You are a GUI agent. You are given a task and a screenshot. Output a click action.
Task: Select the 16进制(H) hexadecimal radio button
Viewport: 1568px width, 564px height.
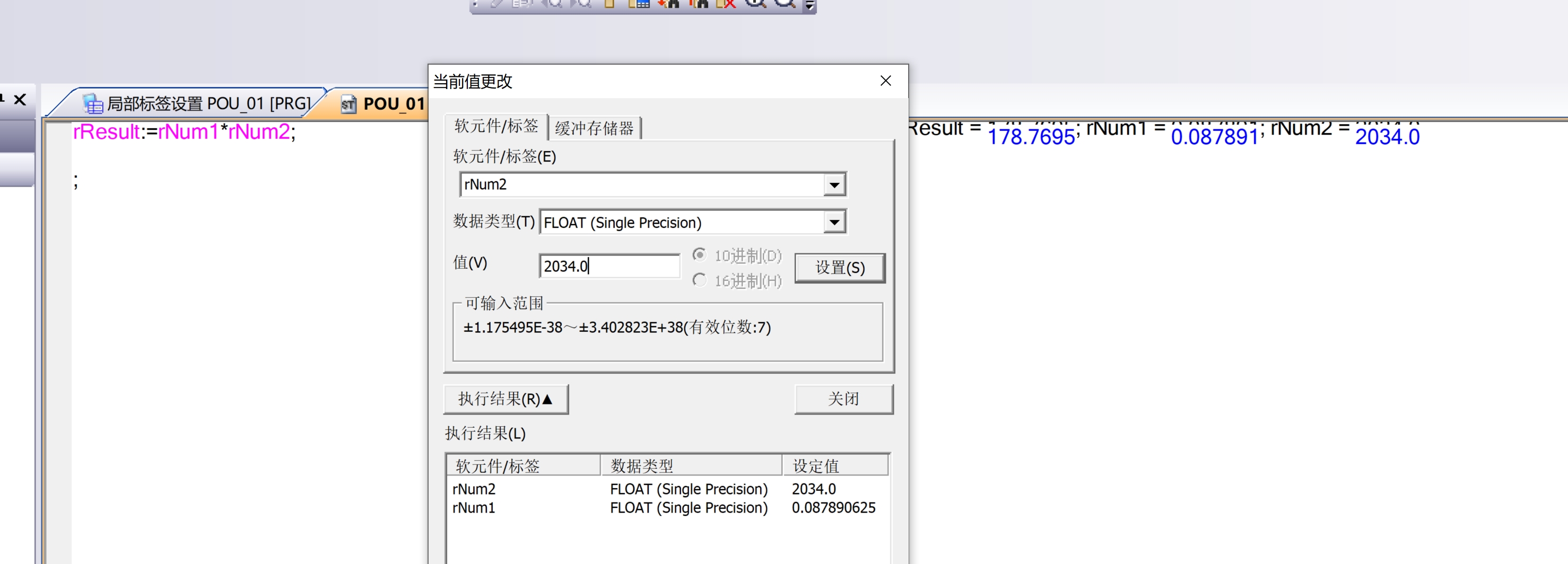pos(699,280)
